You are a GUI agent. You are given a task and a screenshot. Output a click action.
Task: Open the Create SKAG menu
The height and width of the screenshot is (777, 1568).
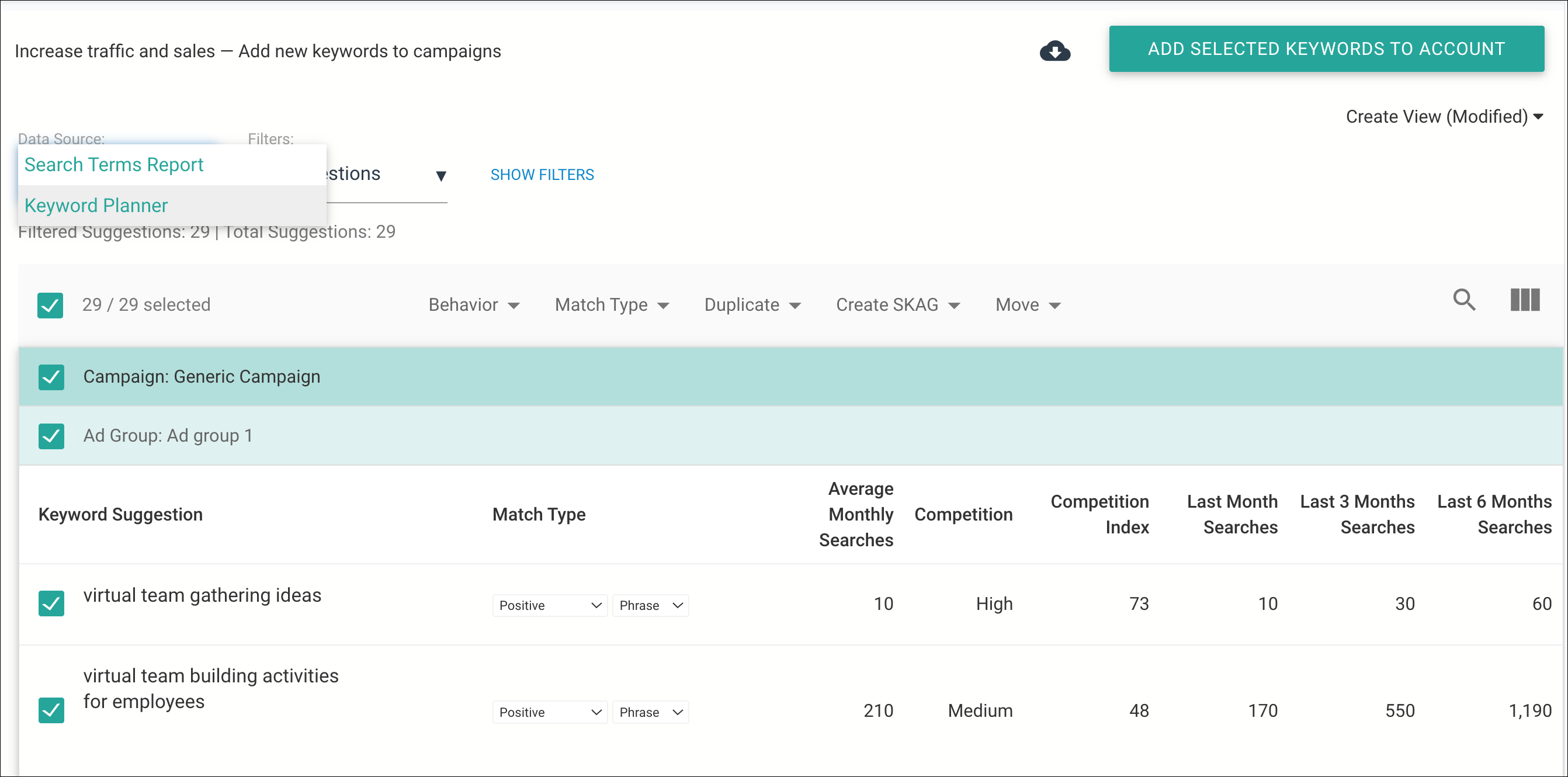[898, 305]
